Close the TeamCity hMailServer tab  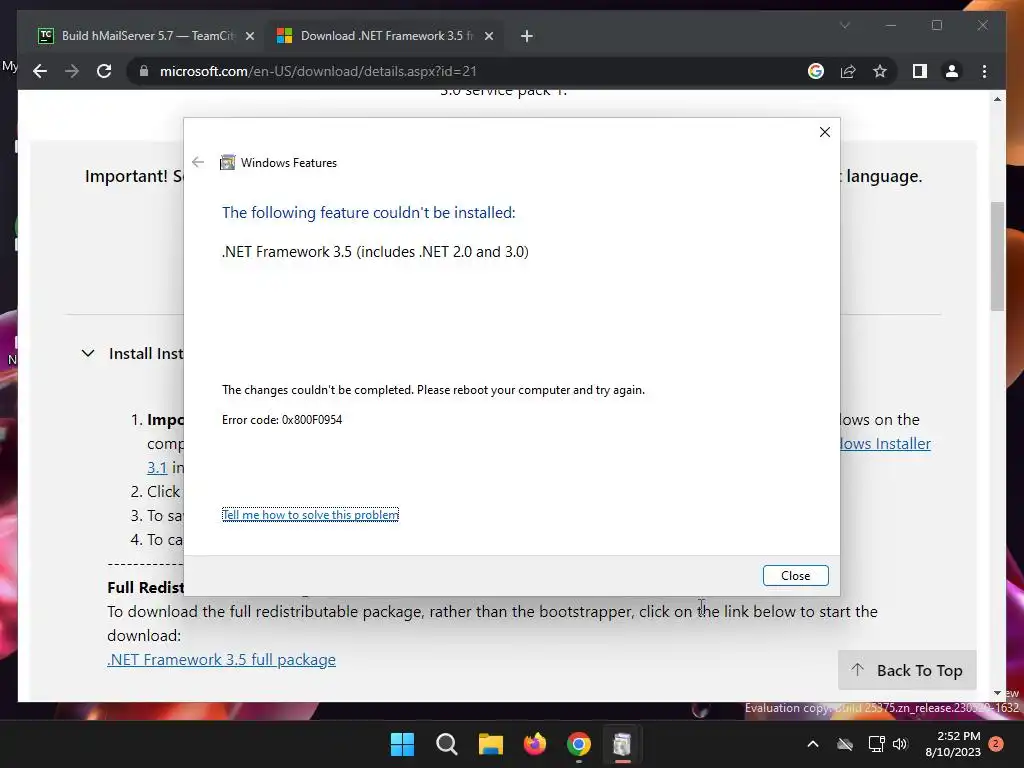pos(249,36)
